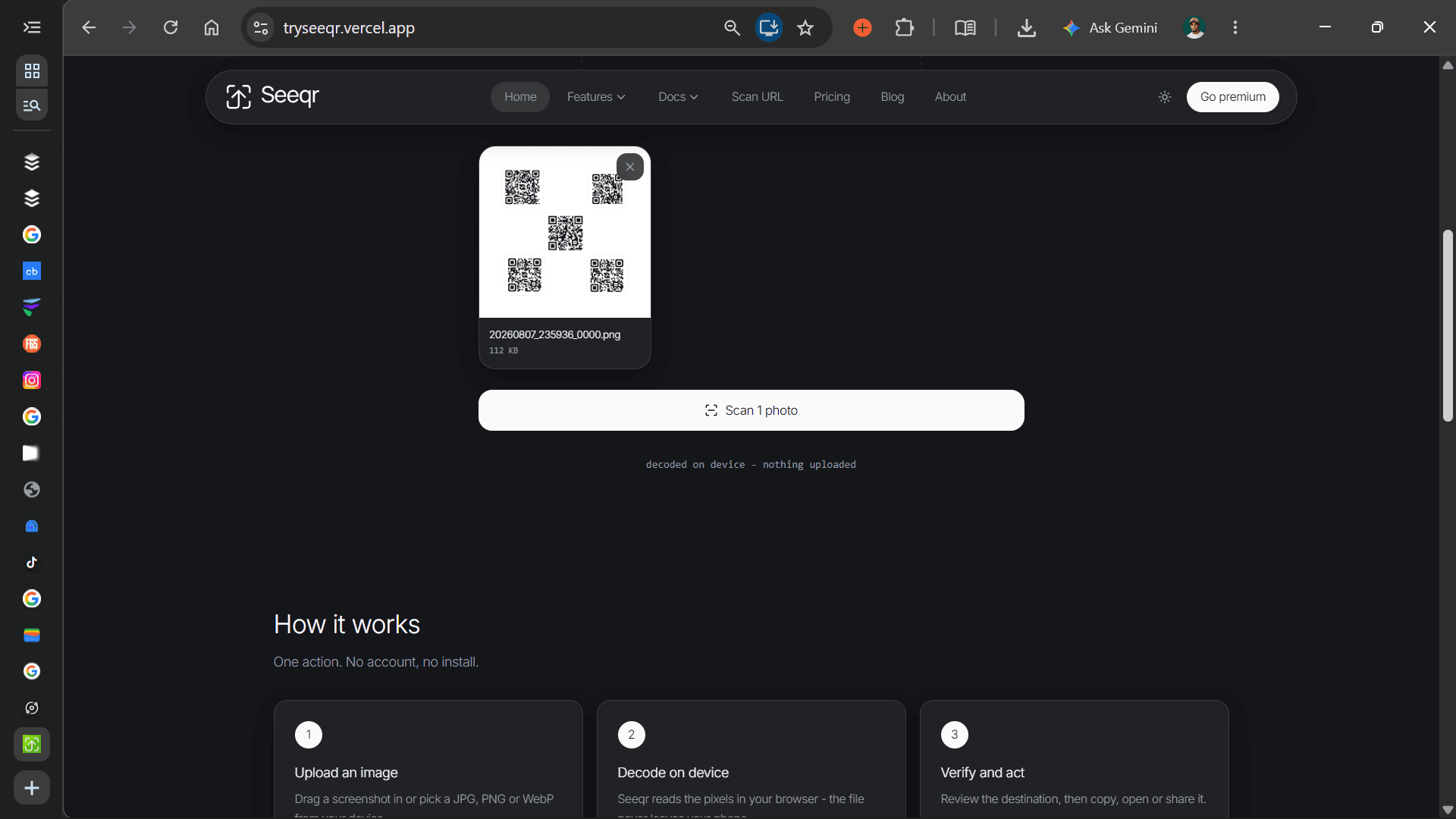Image resolution: width=1456 pixels, height=819 pixels.
Task: Open the TikTok tab in sidebar
Action: pos(32,563)
